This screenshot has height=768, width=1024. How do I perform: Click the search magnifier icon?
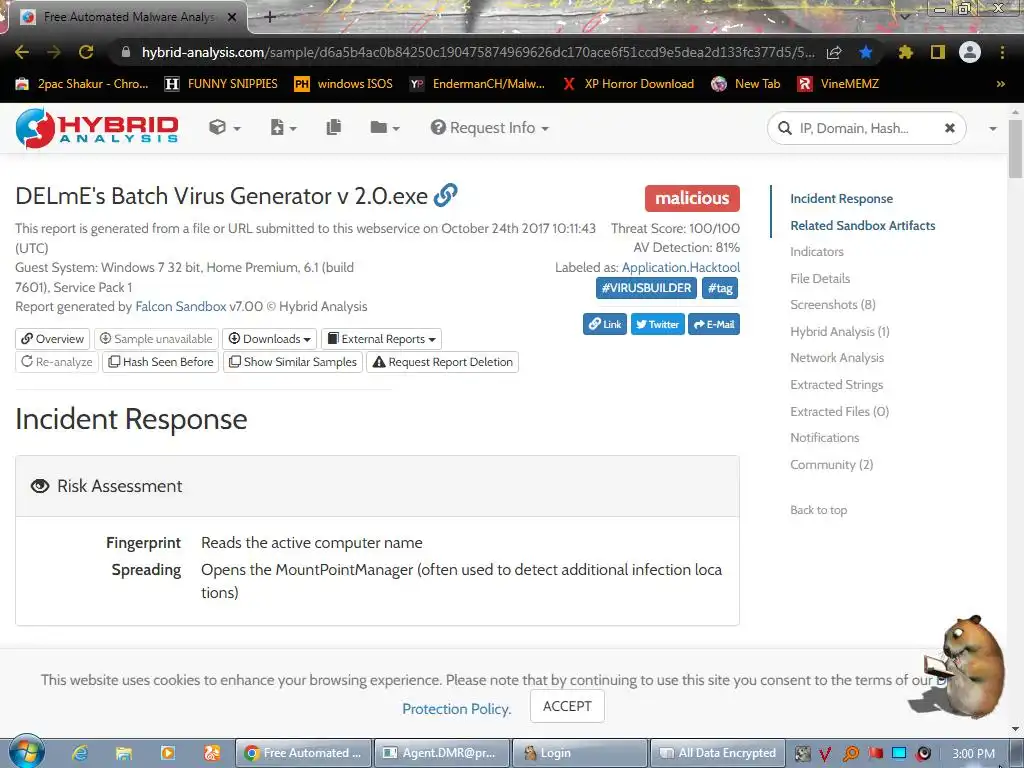pyautogui.click(x=784, y=128)
